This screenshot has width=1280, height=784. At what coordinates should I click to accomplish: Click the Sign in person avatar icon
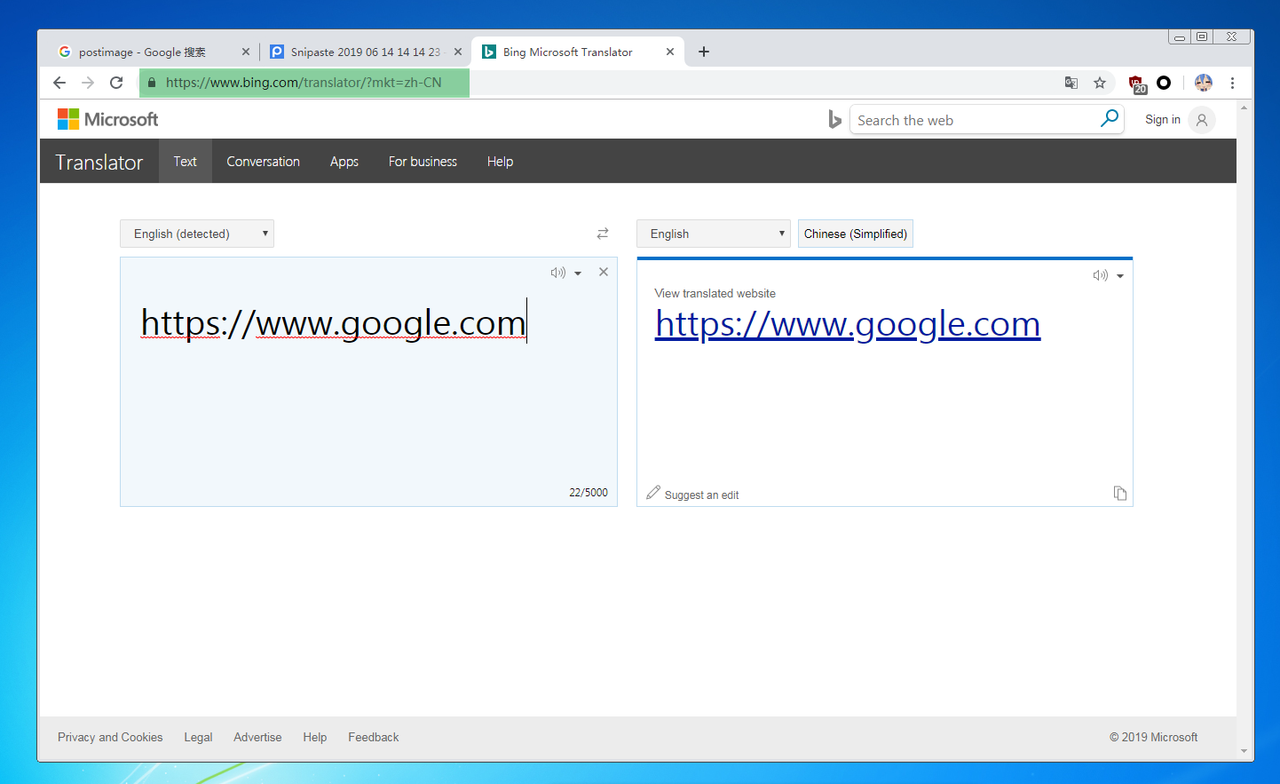(1202, 120)
